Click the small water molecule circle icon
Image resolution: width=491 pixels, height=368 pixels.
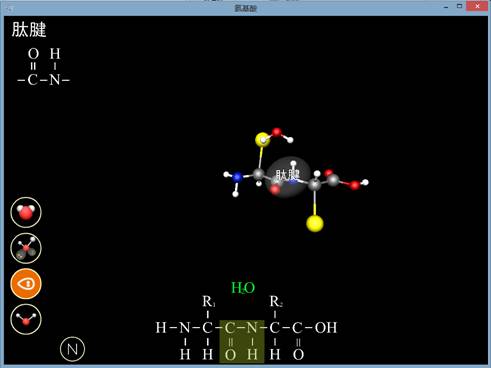[x=26, y=319]
